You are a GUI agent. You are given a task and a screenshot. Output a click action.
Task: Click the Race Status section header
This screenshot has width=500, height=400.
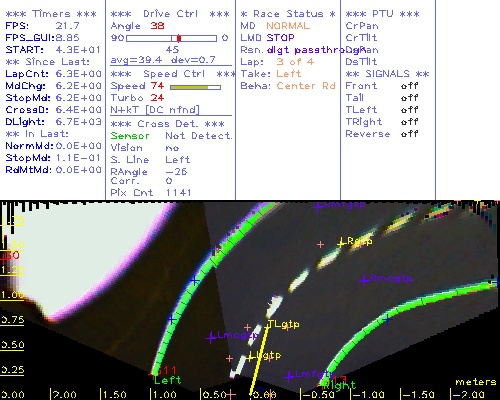(288, 14)
